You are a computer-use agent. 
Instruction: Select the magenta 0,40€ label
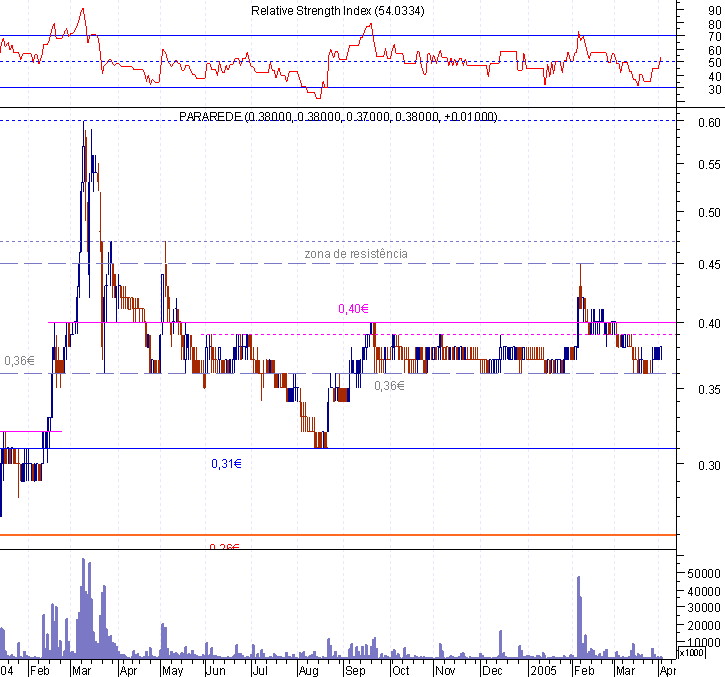point(353,308)
